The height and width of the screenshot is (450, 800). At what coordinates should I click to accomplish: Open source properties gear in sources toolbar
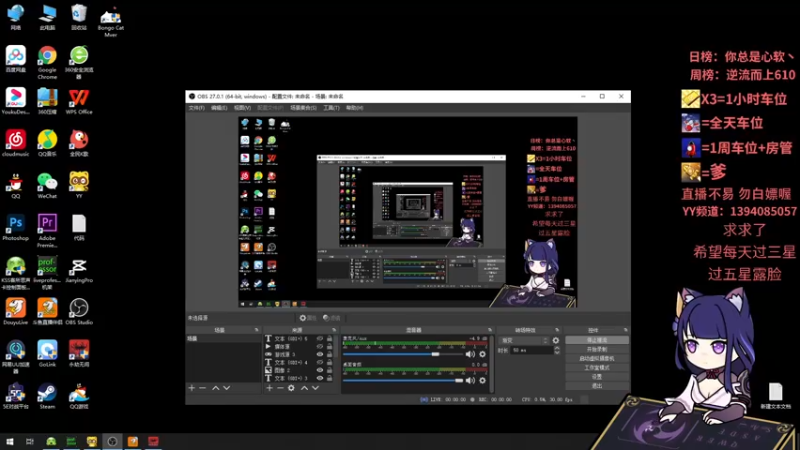291,388
